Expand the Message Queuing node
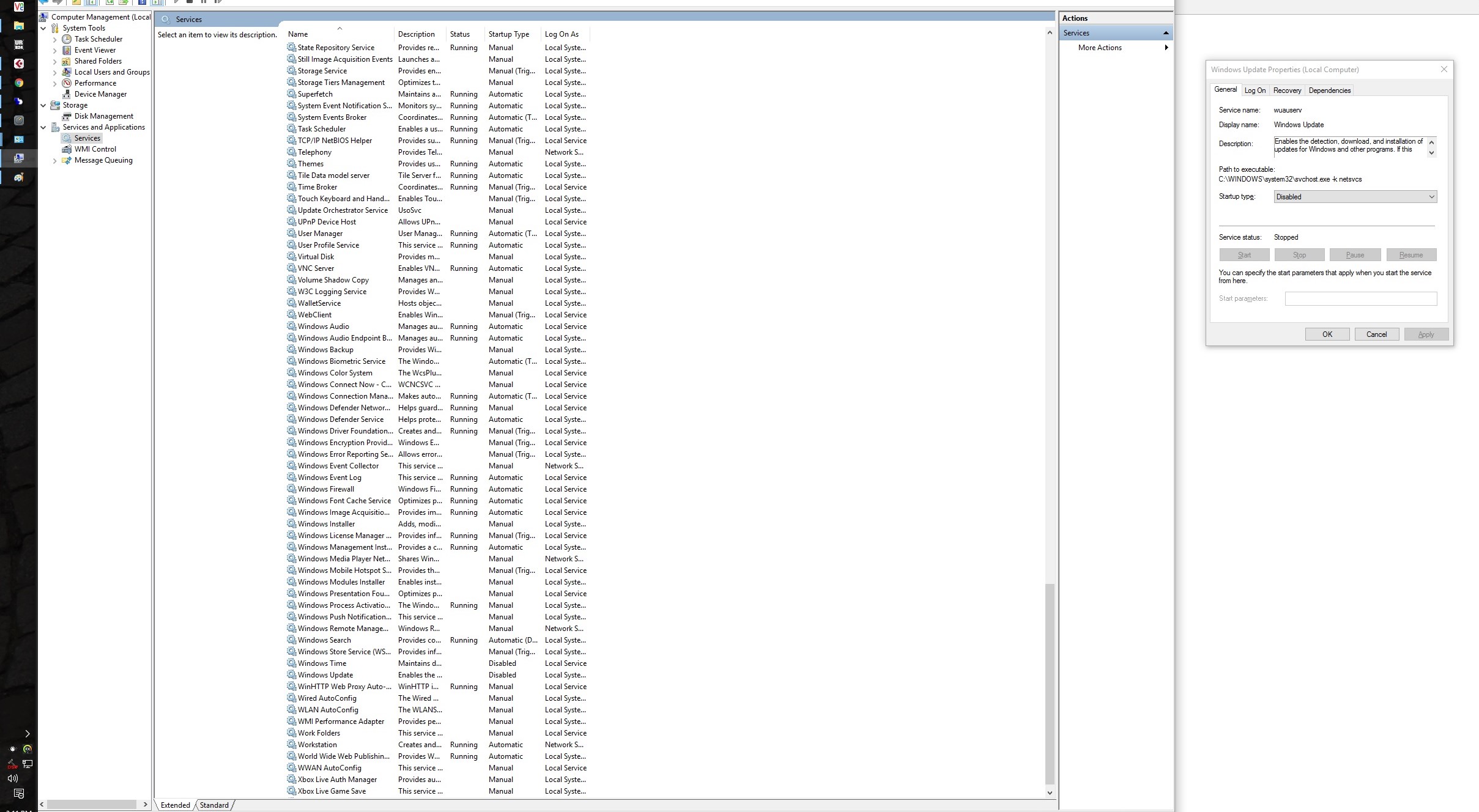This screenshot has height=812, width=1479. click(x=55, y=160)
